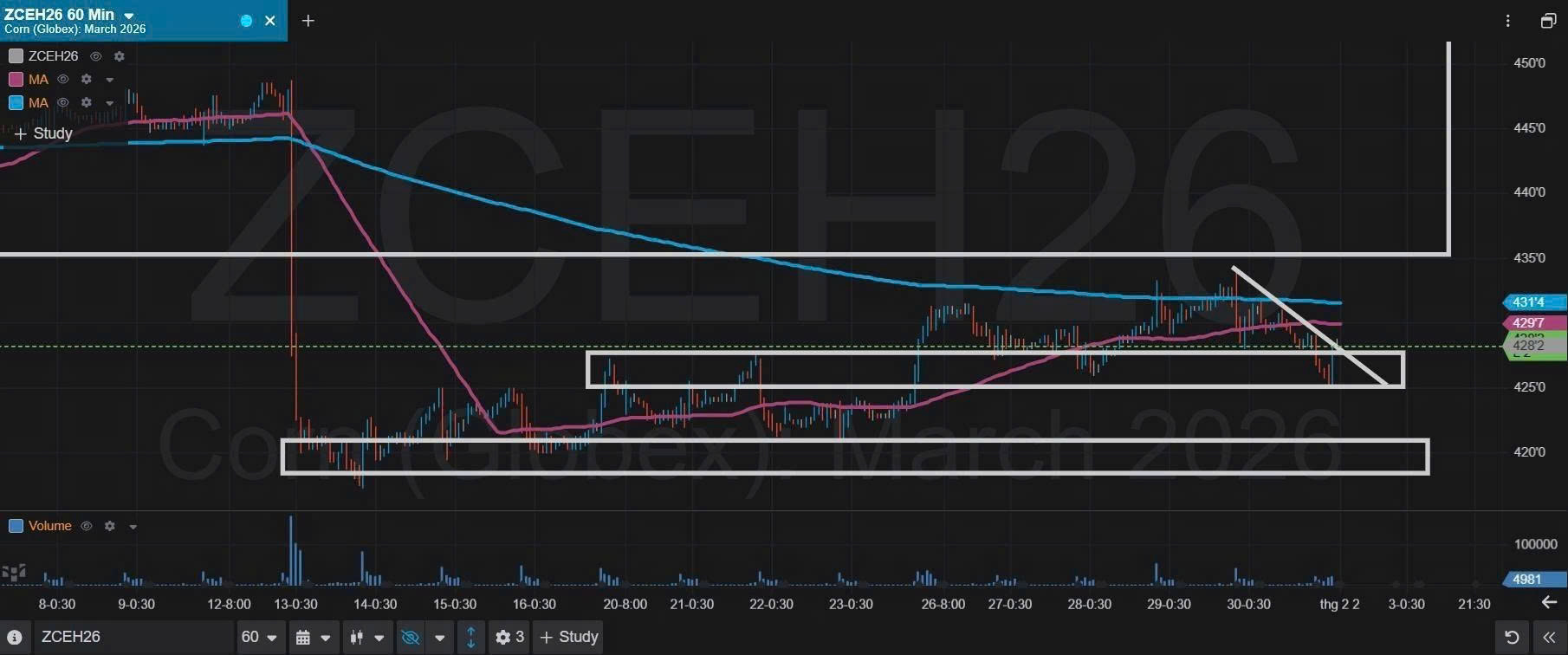Screen dimensions: 1568x655
Task: Collapse toolbar with double chevron icon
Action: [1549, 638]
